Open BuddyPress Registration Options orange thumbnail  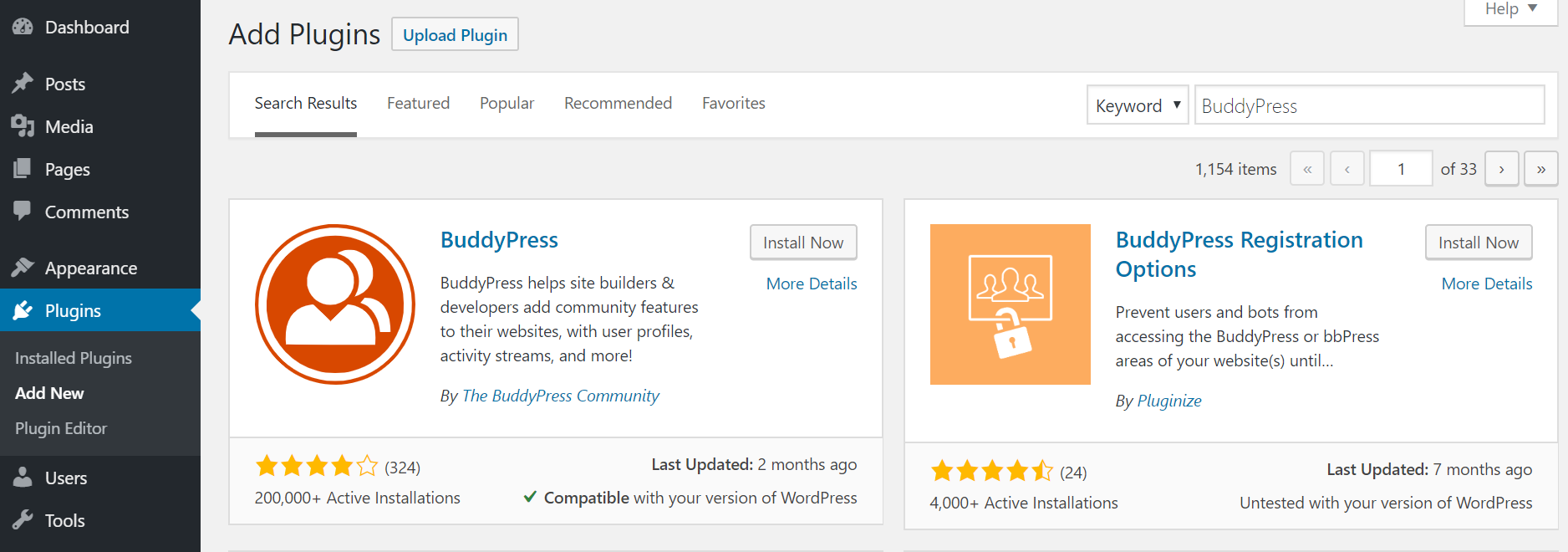coord(1011,304)
